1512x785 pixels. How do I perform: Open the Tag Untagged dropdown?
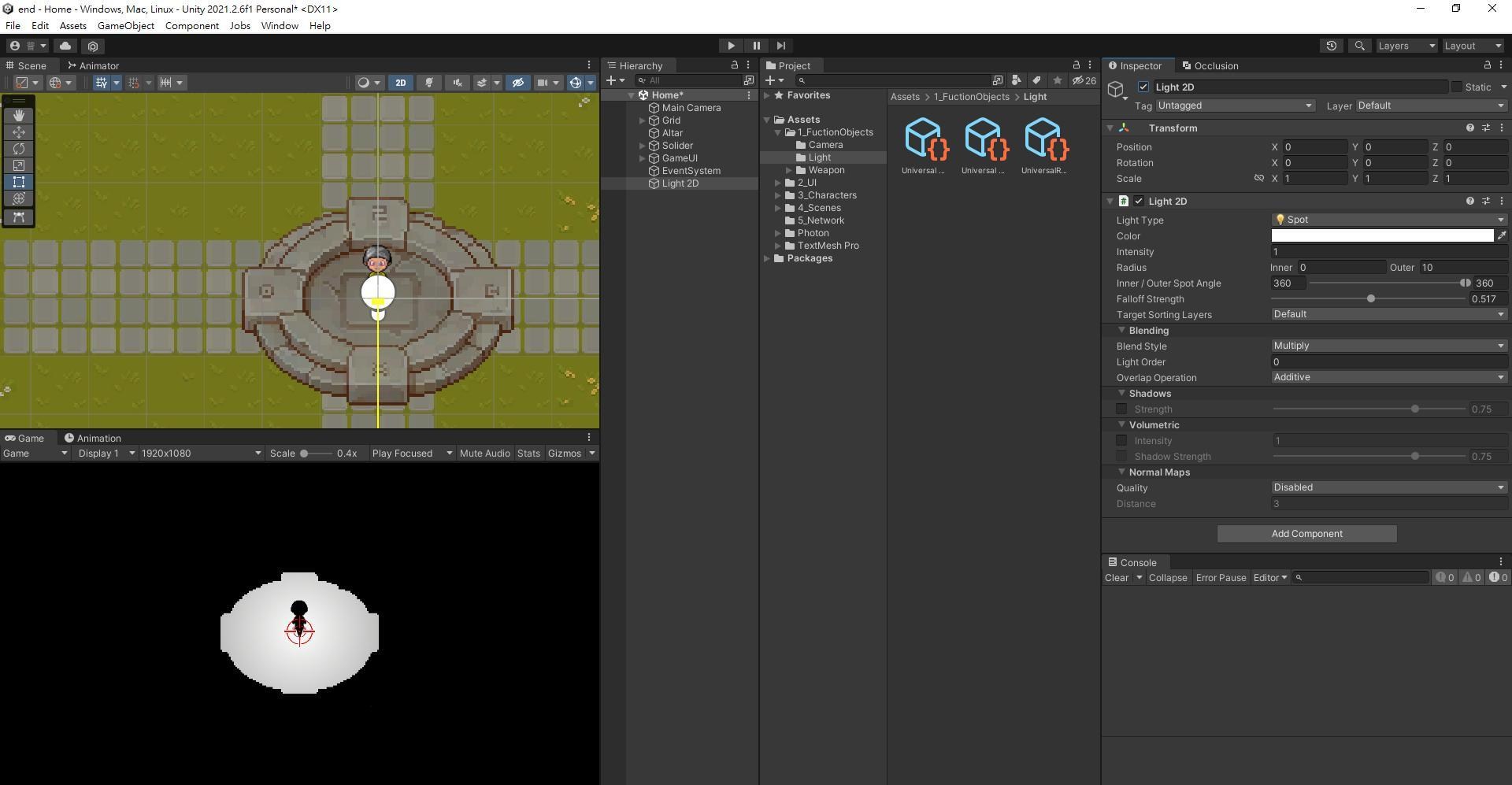[x=1235, y=106]
